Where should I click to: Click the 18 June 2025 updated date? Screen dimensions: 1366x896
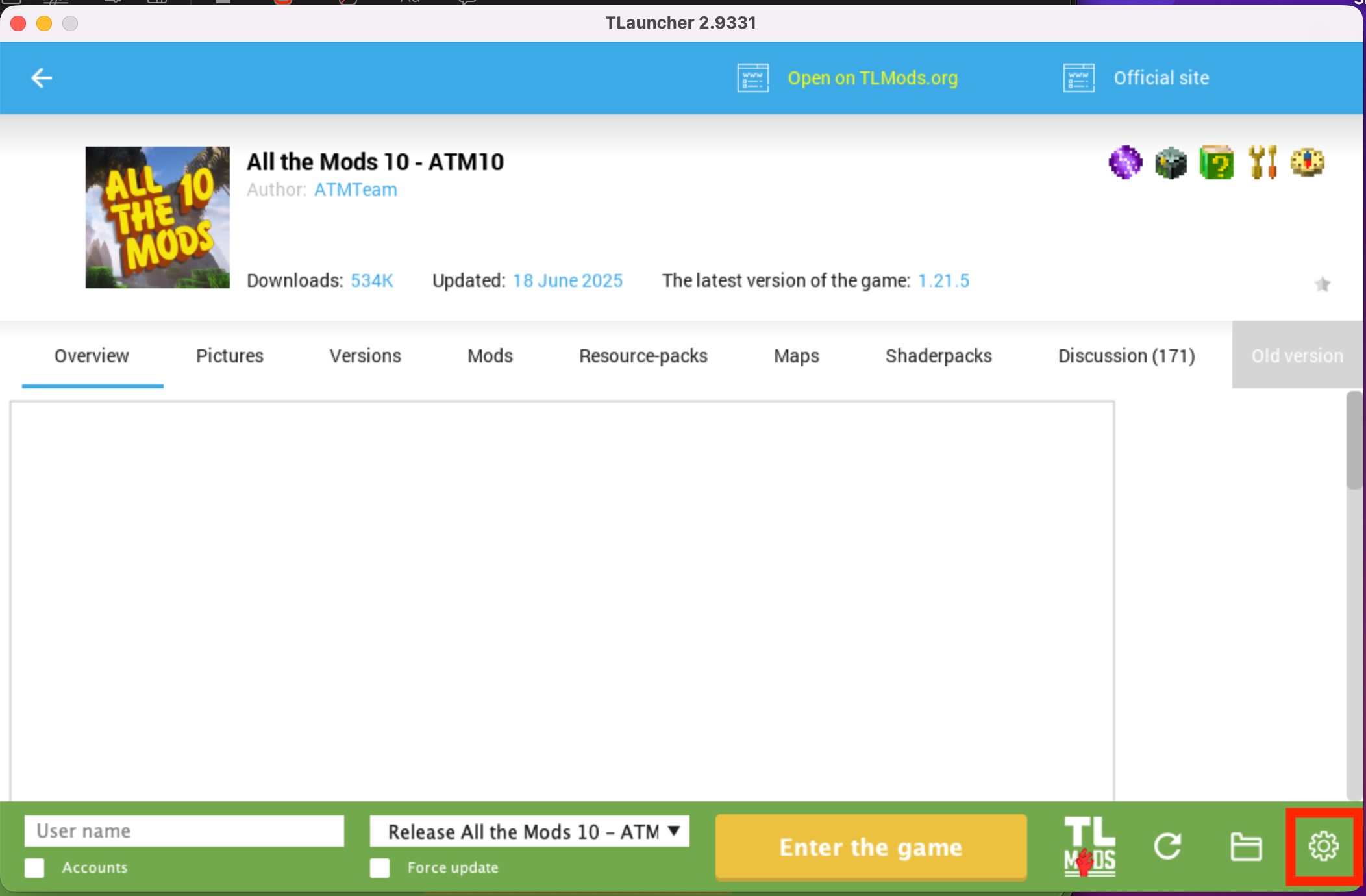(x=567, y=280)
